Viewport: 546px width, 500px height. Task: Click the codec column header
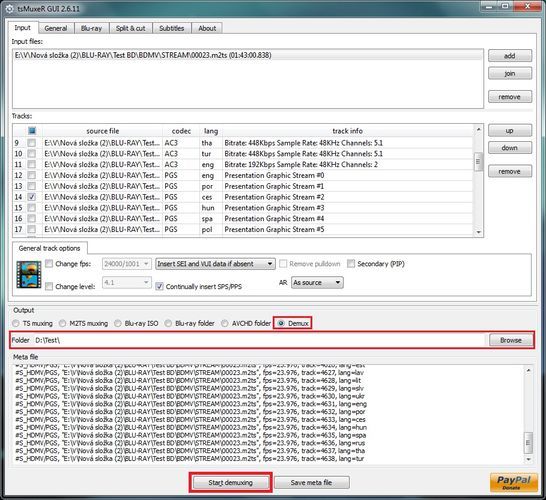pyautogui.click(x=181, y=131)
